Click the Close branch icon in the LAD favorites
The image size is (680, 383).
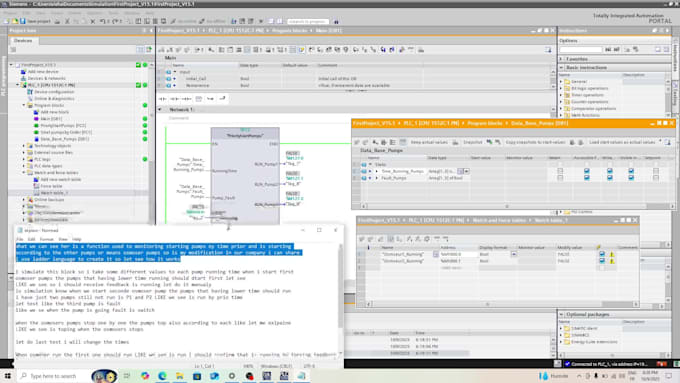coord(222,99)
